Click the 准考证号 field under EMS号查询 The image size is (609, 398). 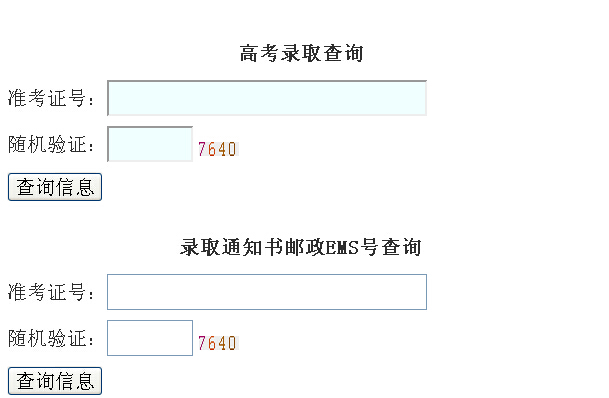(x=267, y=292)
